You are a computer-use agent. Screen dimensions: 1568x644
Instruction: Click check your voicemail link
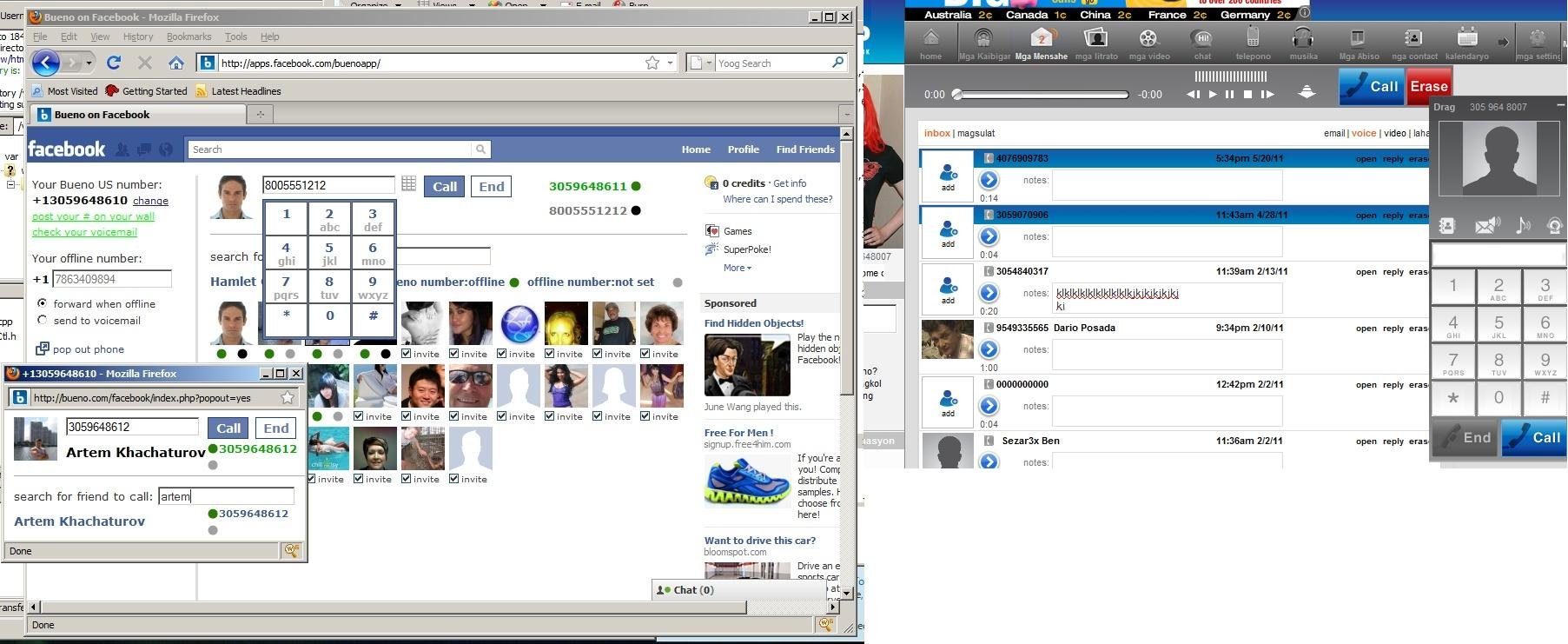[x=84, y=232]
